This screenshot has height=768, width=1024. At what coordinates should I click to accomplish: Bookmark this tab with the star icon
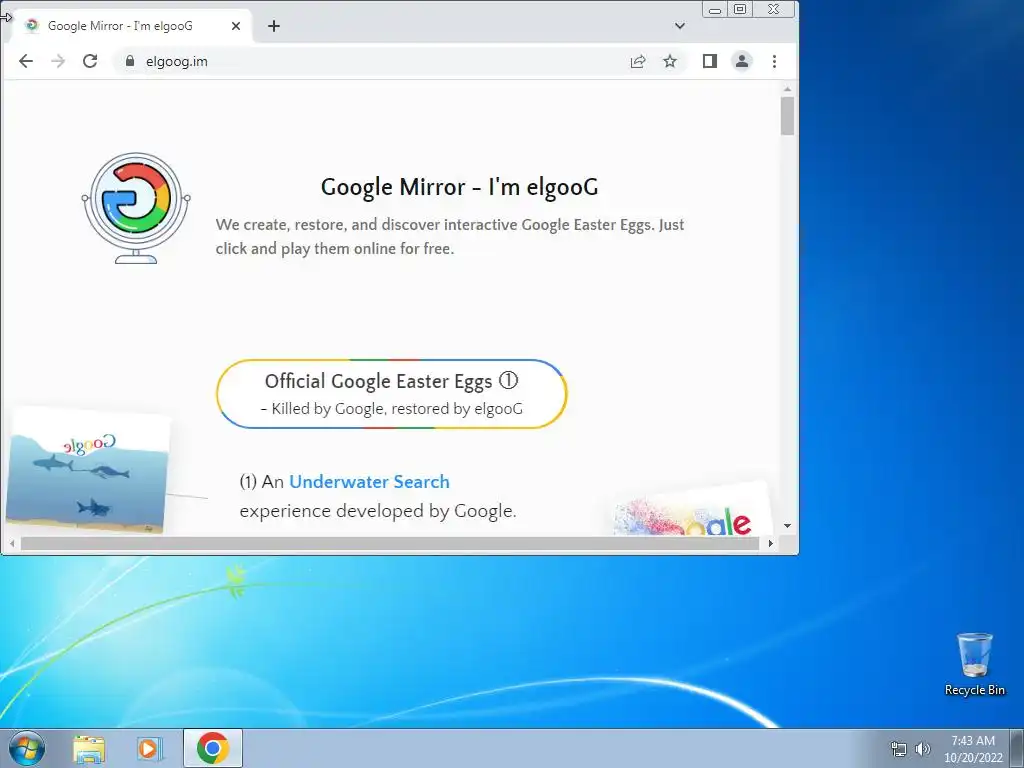[x=670, y=61]
